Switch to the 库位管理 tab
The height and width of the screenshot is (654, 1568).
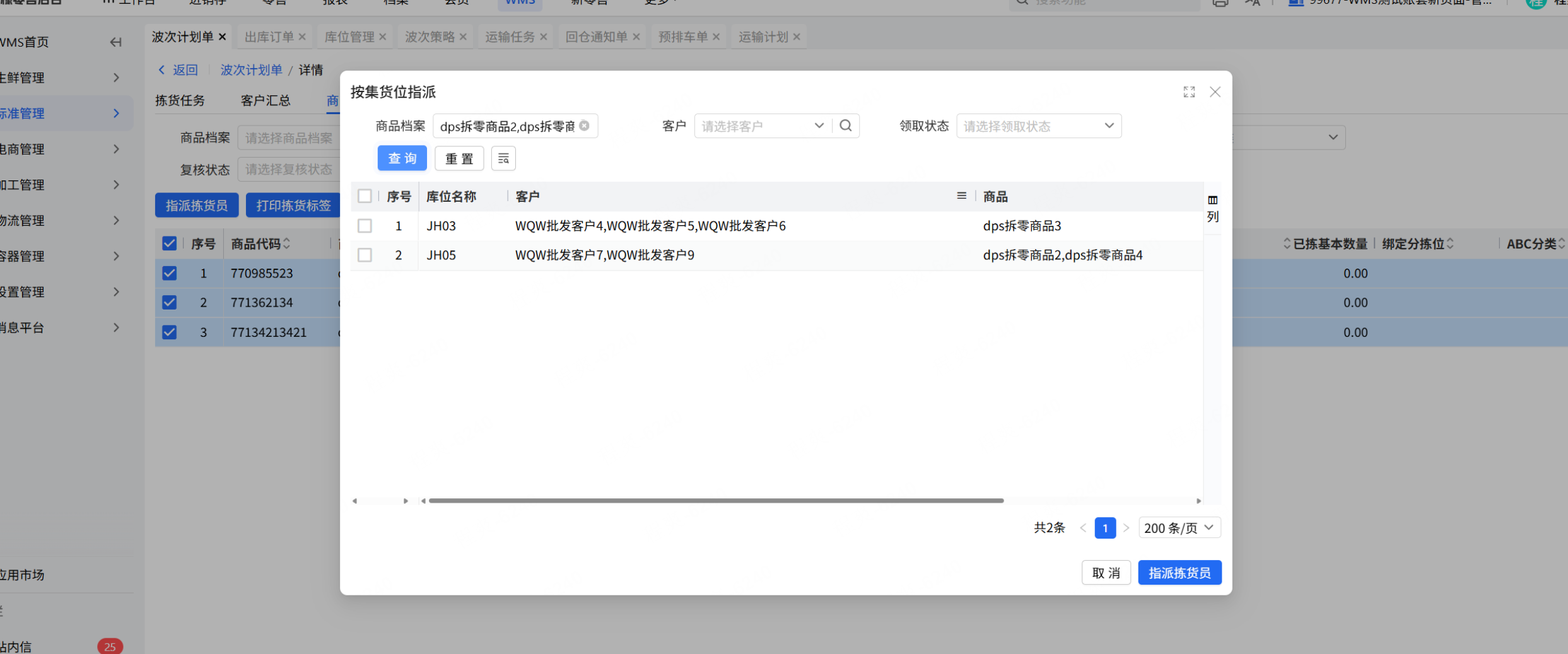click(349, 37)
